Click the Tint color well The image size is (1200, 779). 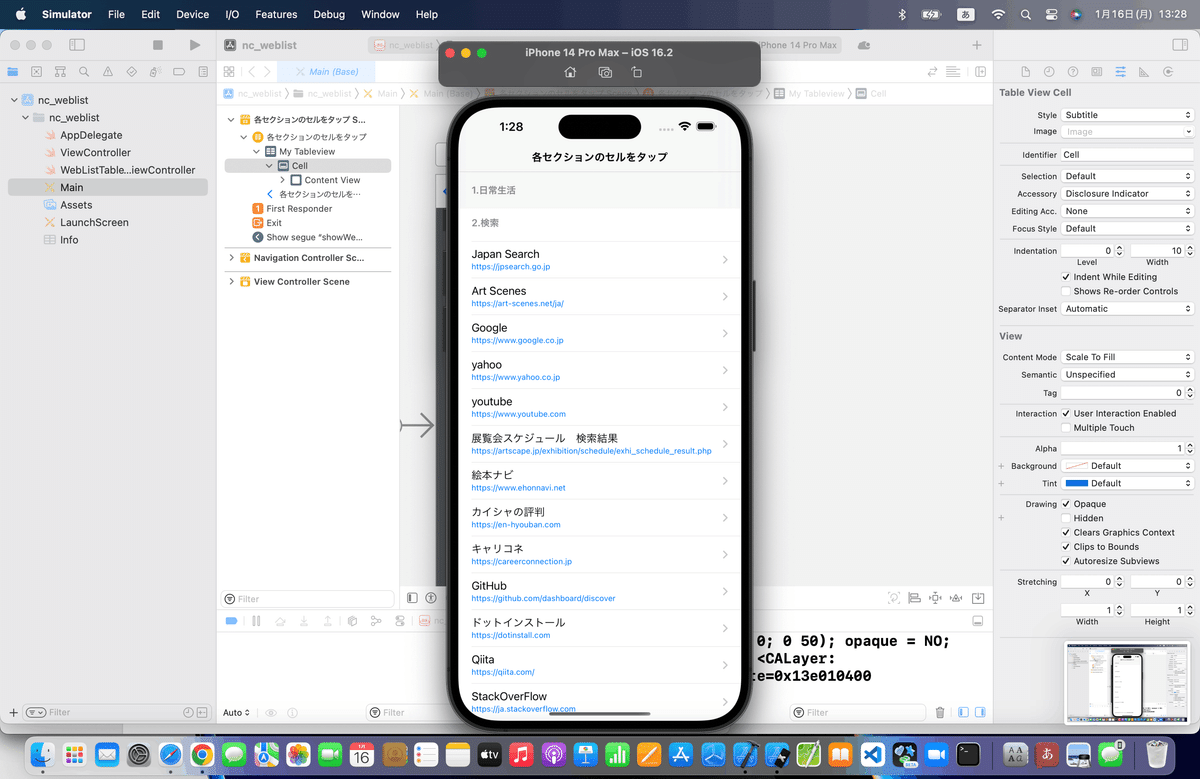click(1076, 483)
